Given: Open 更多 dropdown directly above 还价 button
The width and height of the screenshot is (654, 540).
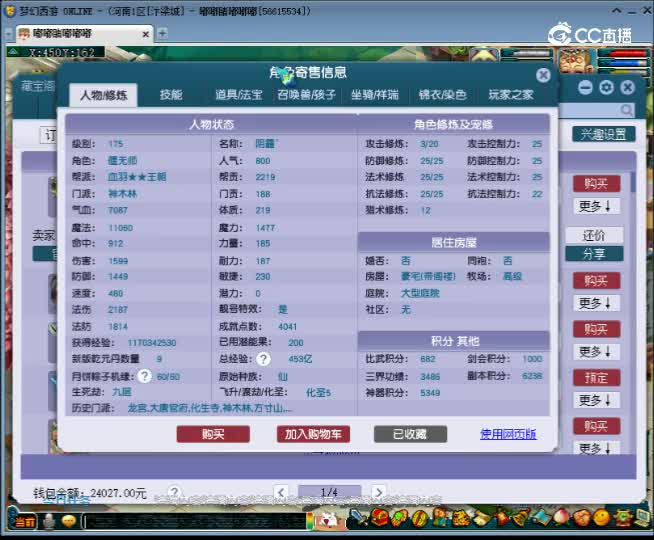Looking at the screenshot, I should click(x=595, y=206).
